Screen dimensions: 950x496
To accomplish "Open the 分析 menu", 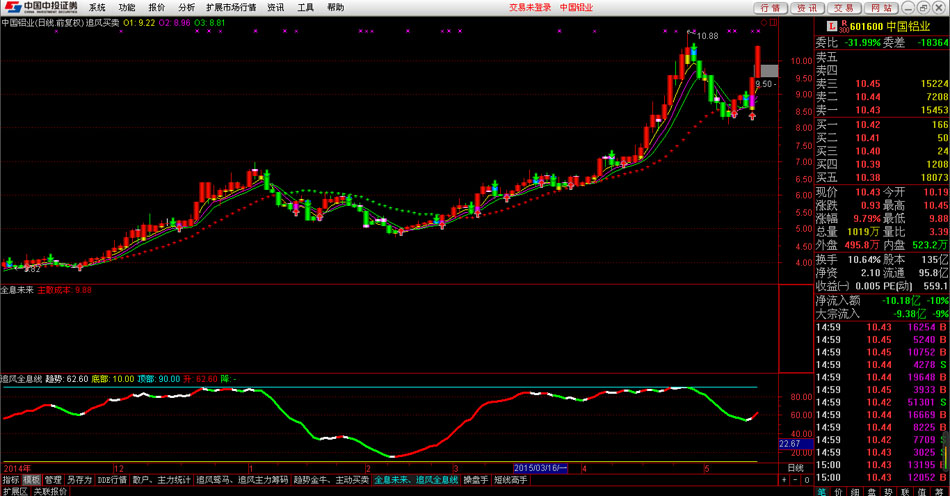I will [186, 7].
